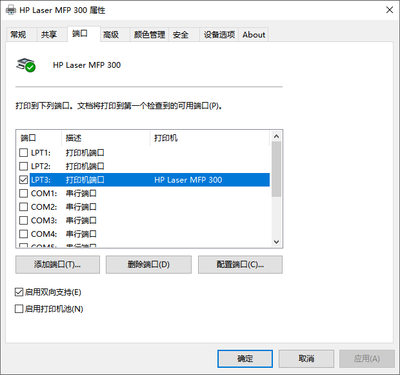Click the HP Laser MFP 300 heading text
The width and height of the screenshot is (400, 375).
tap(87, 65)
